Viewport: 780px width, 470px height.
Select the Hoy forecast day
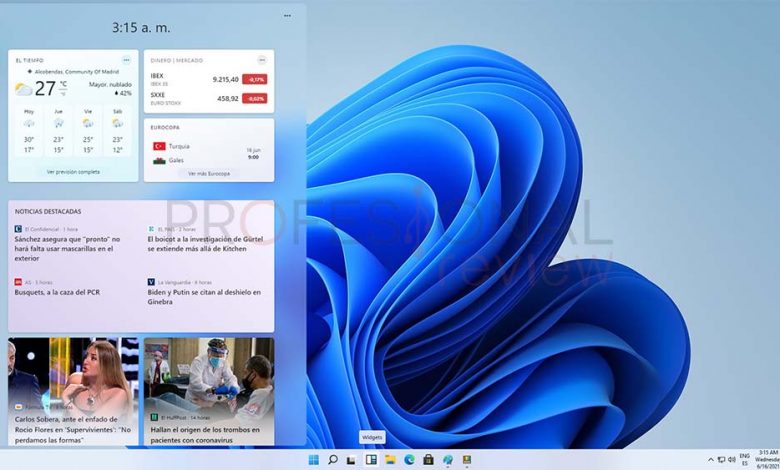point(29,130)
